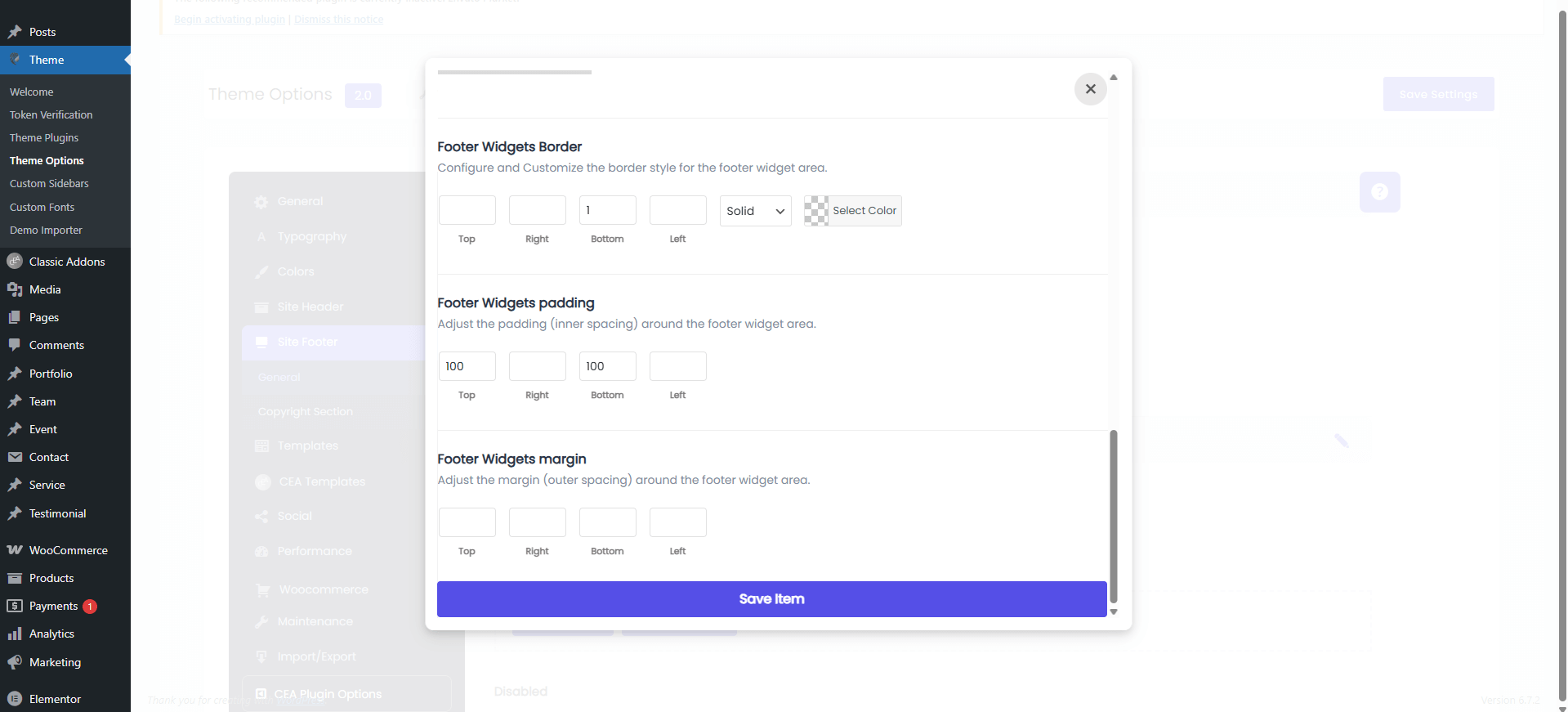Open the Solid border style dropdown

[755, 211]
